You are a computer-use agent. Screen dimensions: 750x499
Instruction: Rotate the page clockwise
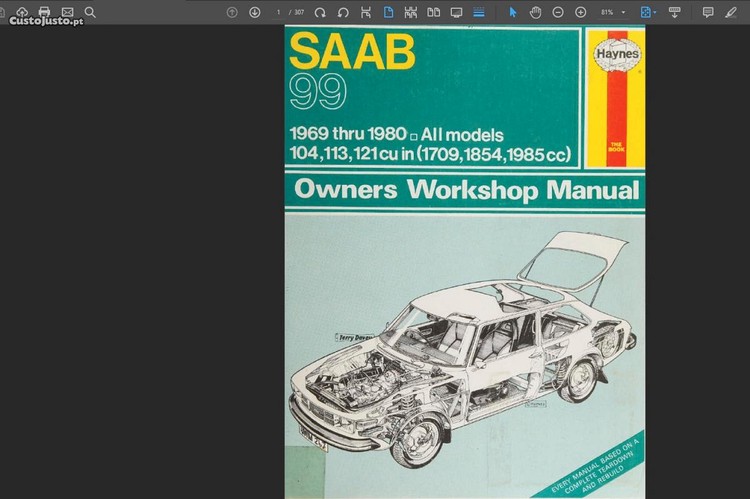tap(320, 12)
